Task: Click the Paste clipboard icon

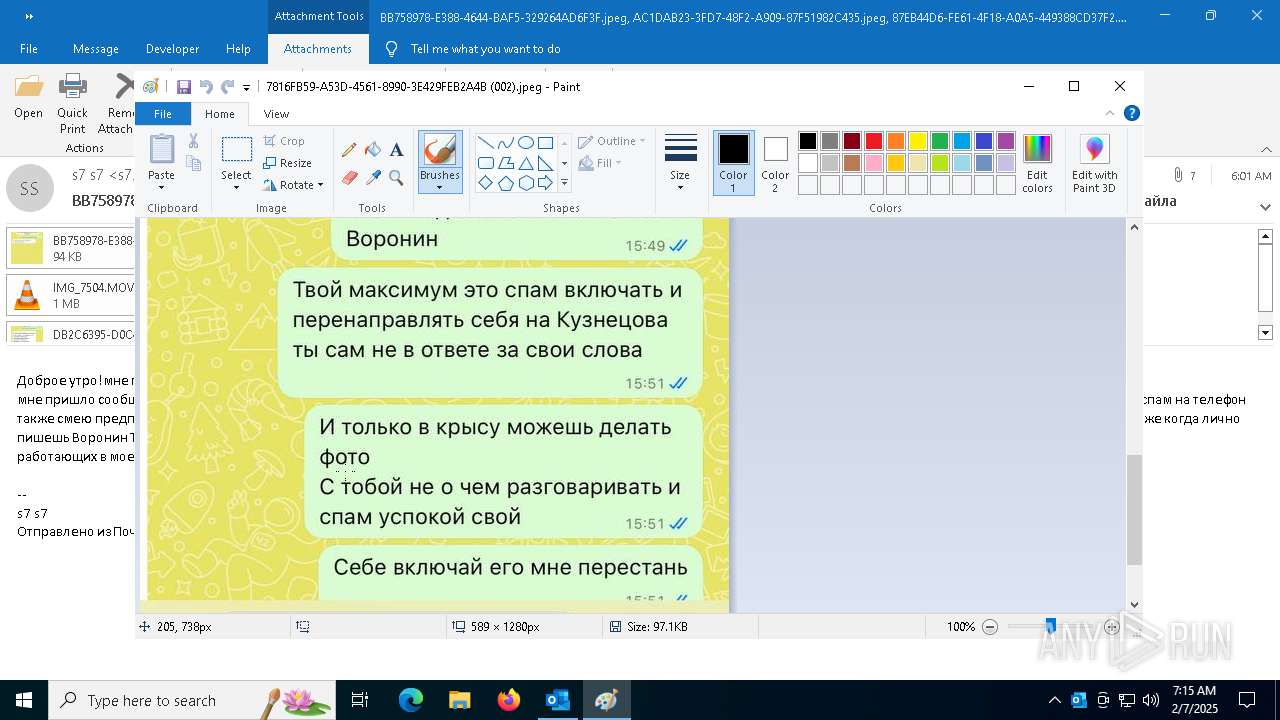Action: pyautogui.click(x=161, y=150)
